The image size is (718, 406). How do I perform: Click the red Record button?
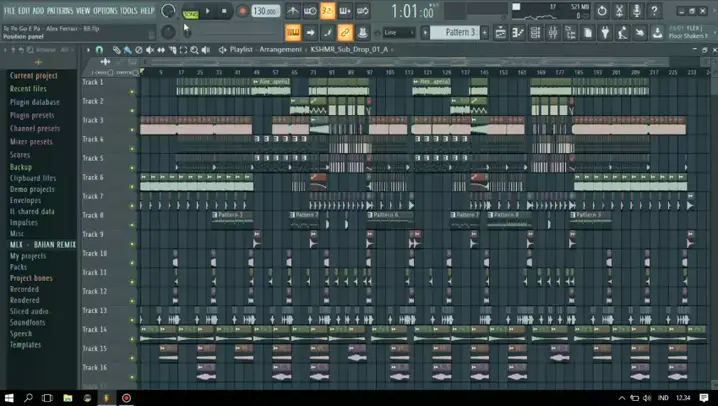[x=242, y=11]
